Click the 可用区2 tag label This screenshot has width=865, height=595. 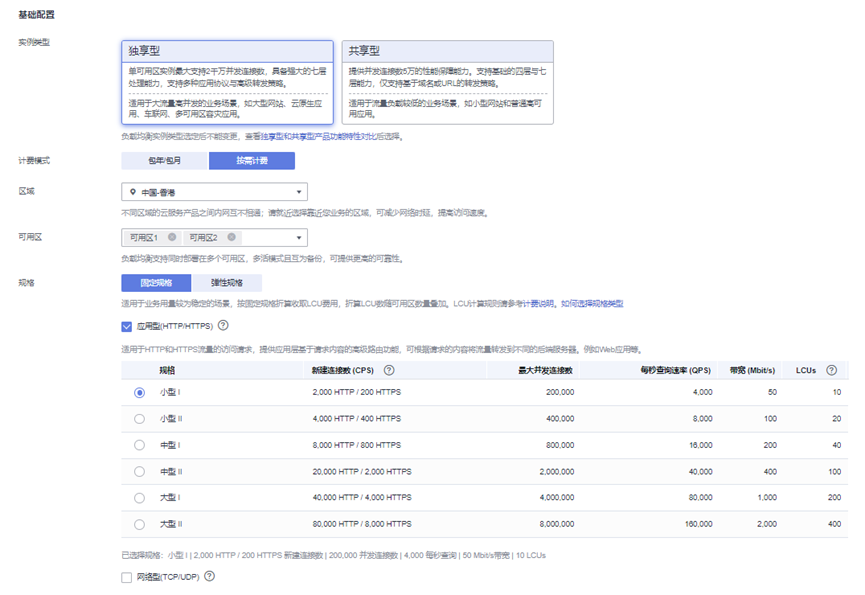click(203, 238)
